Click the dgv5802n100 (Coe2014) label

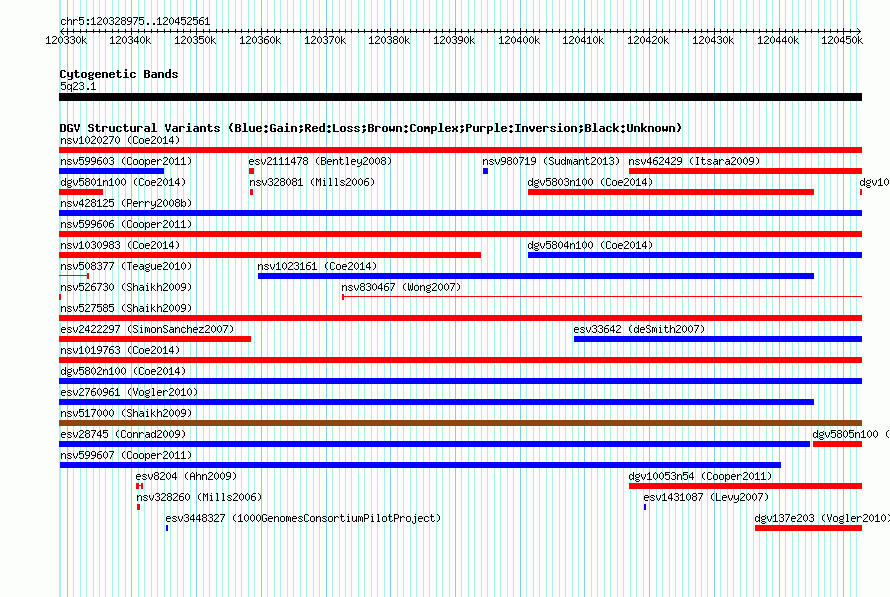click(x=123, y=371)
